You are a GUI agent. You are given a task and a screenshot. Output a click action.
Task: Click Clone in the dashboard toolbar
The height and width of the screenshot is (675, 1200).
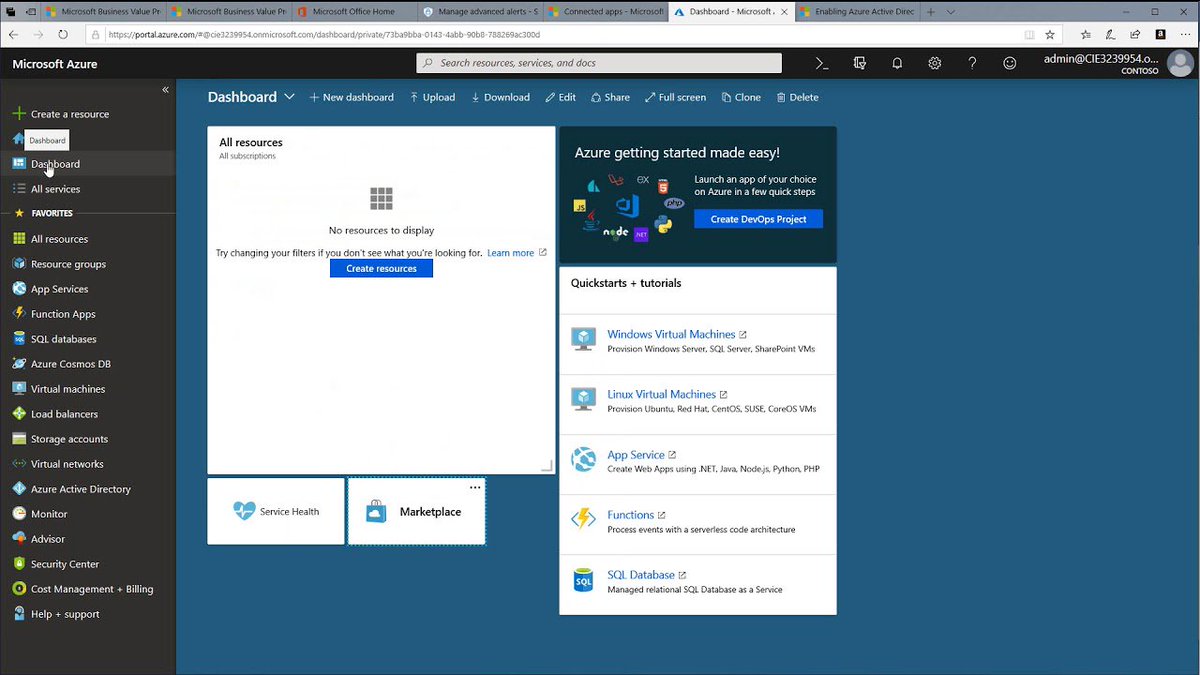tap(741, 97)
